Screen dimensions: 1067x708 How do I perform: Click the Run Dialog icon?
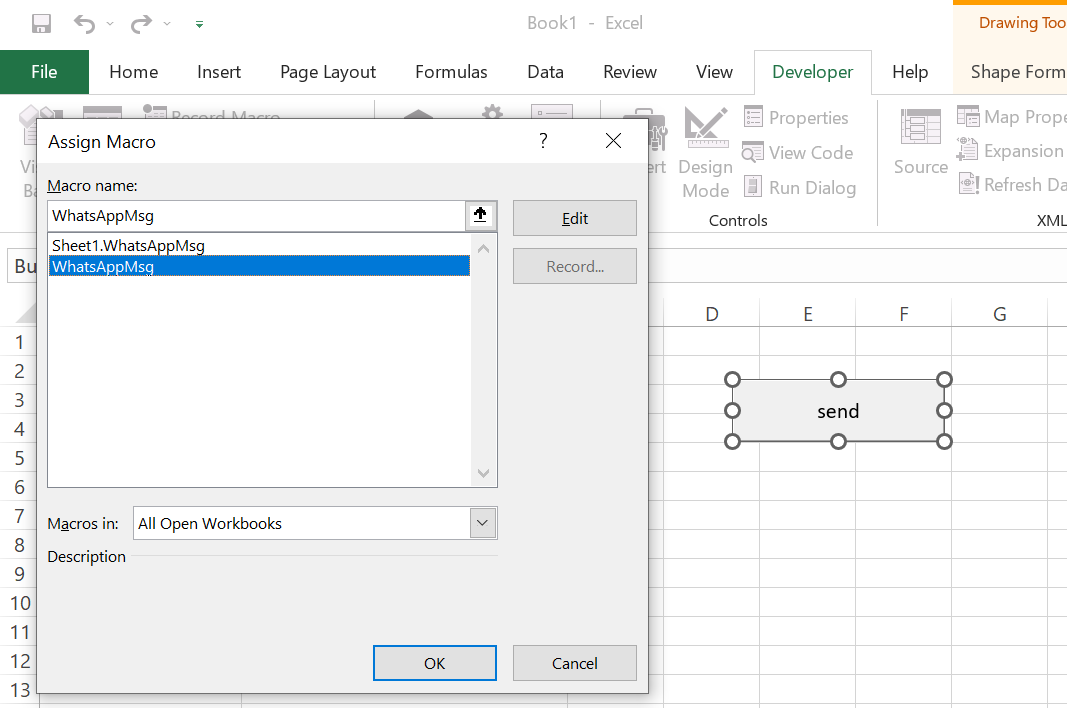pos(753,187)
